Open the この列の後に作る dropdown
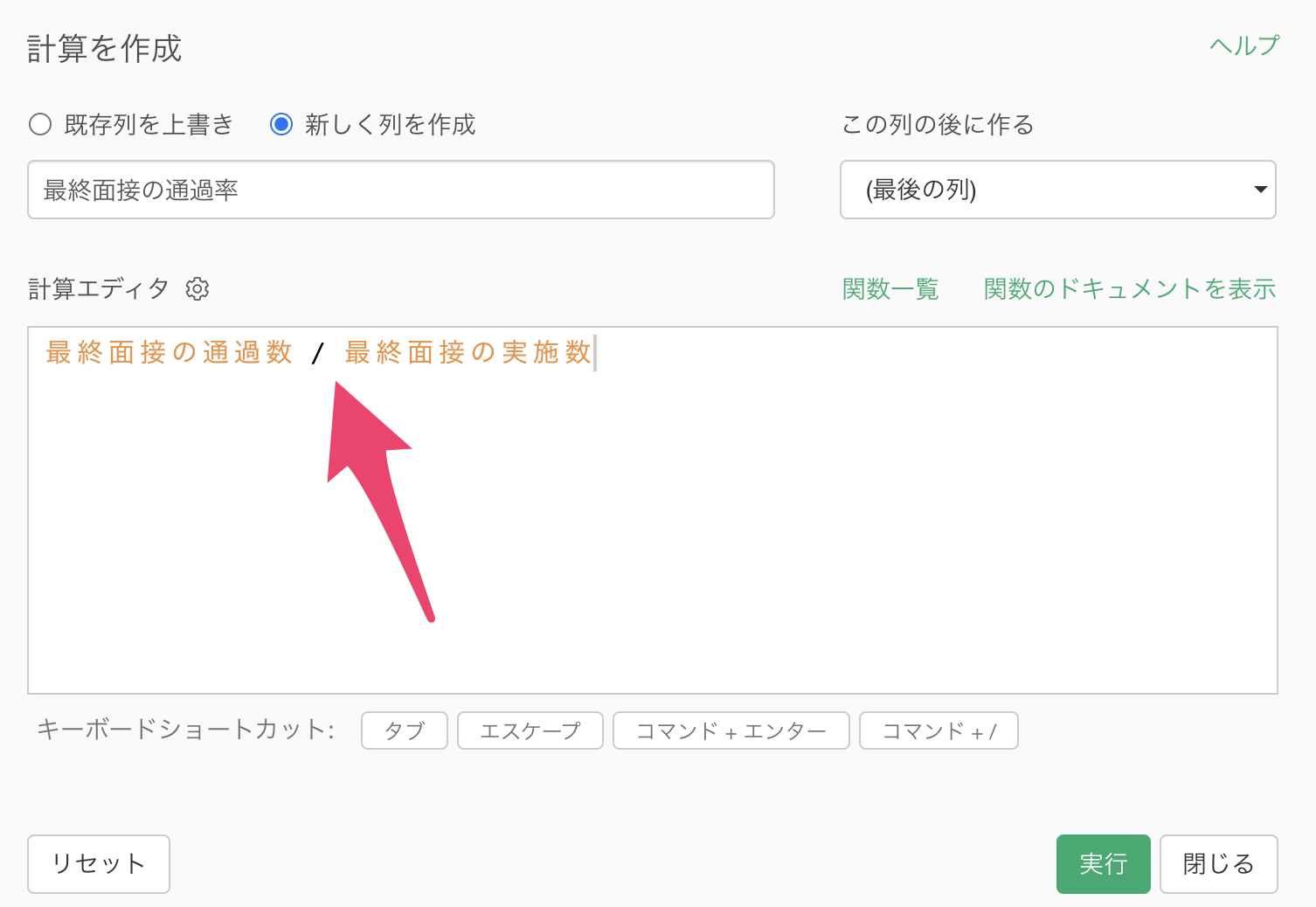Screen dimensions: 1316x907 click(1058, 190)
